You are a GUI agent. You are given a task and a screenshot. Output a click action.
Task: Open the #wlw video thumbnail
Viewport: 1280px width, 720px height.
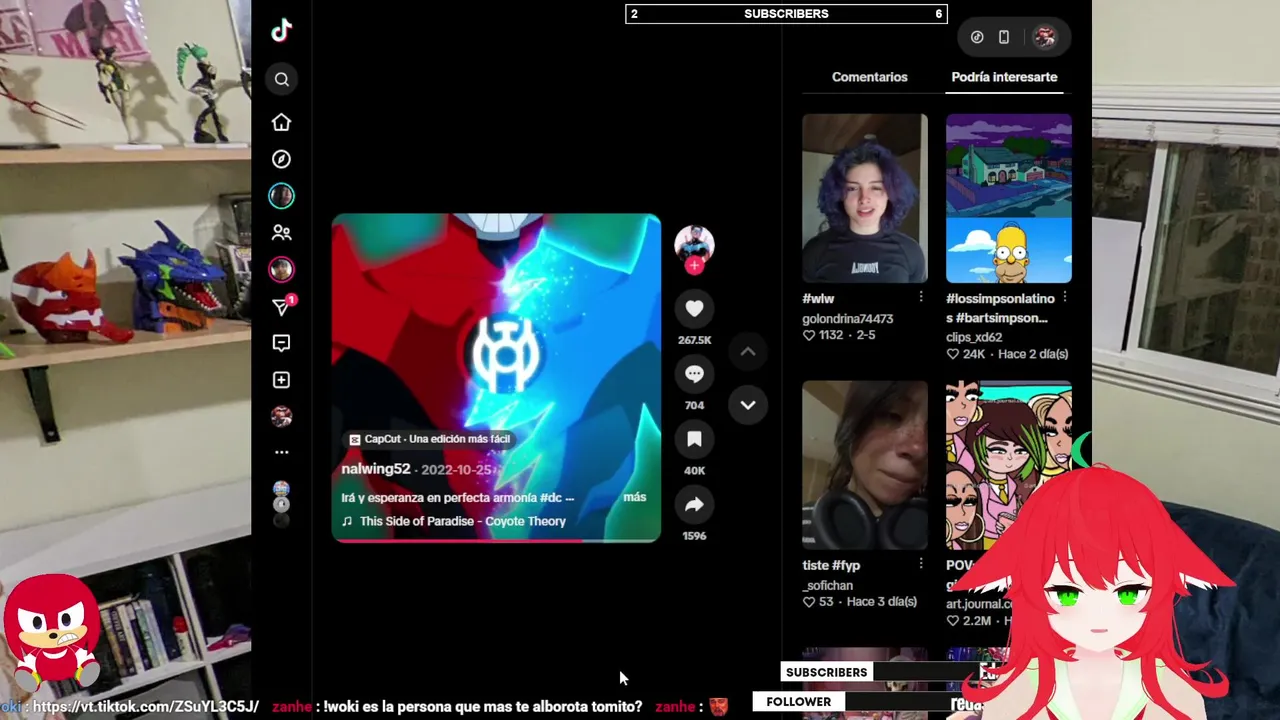pyautogui.click(x=865, y=198)
